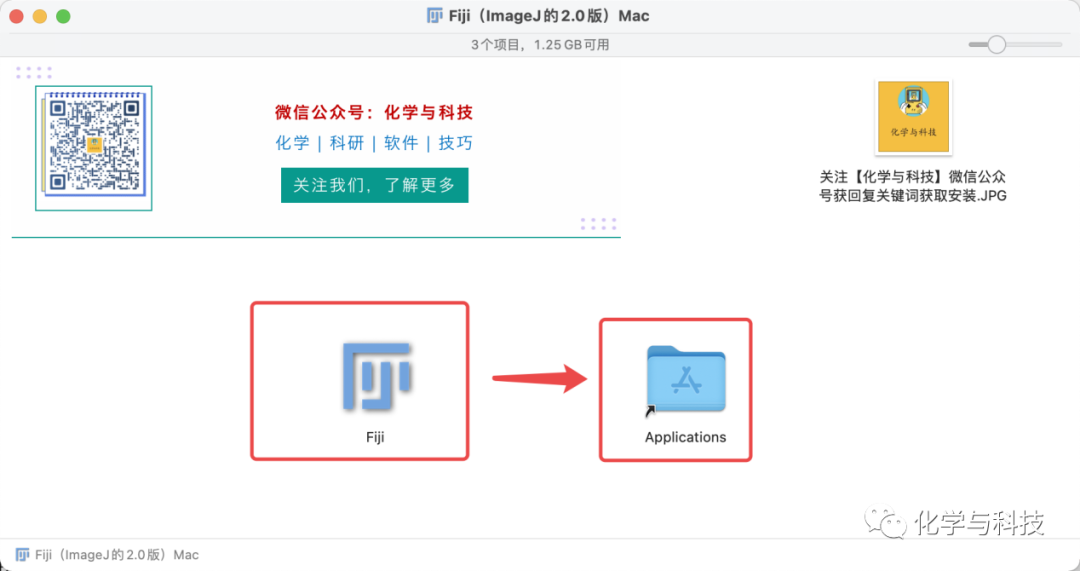Select the Fiji application icon
The image size is (1080, 571).
[x=377, y=376]
